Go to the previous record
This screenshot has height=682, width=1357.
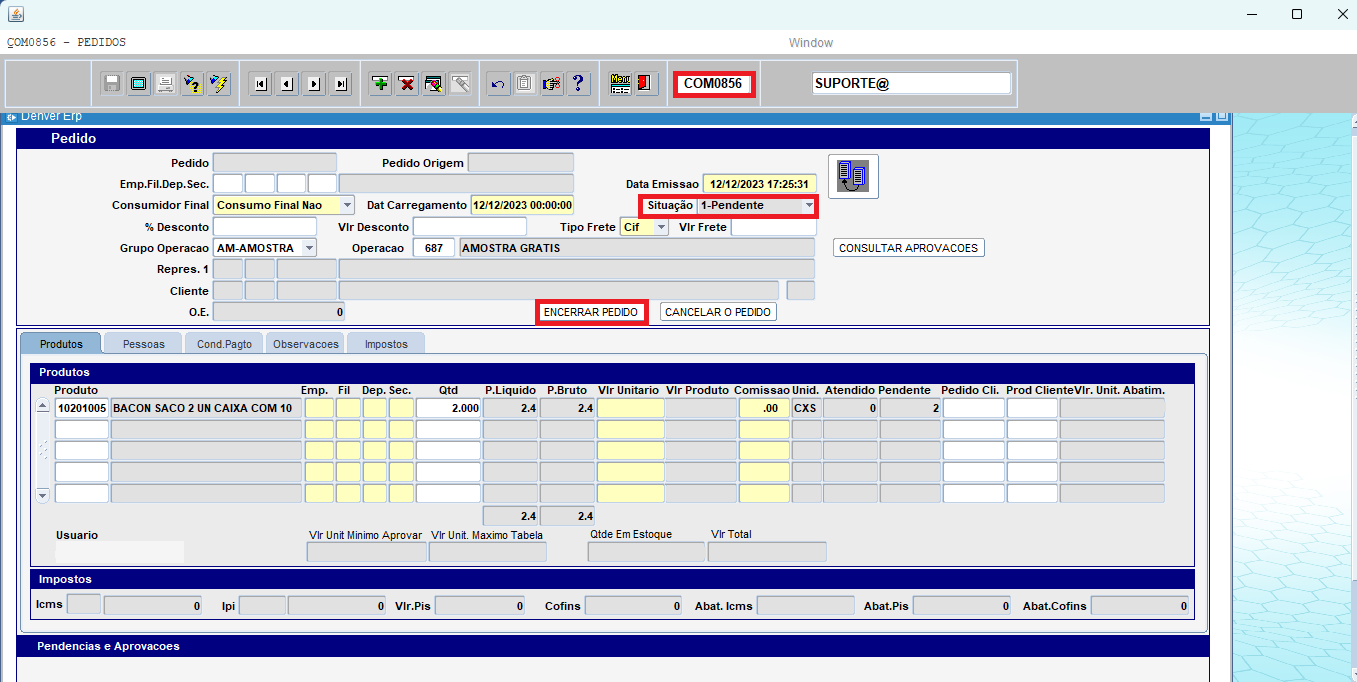point(287,84)
